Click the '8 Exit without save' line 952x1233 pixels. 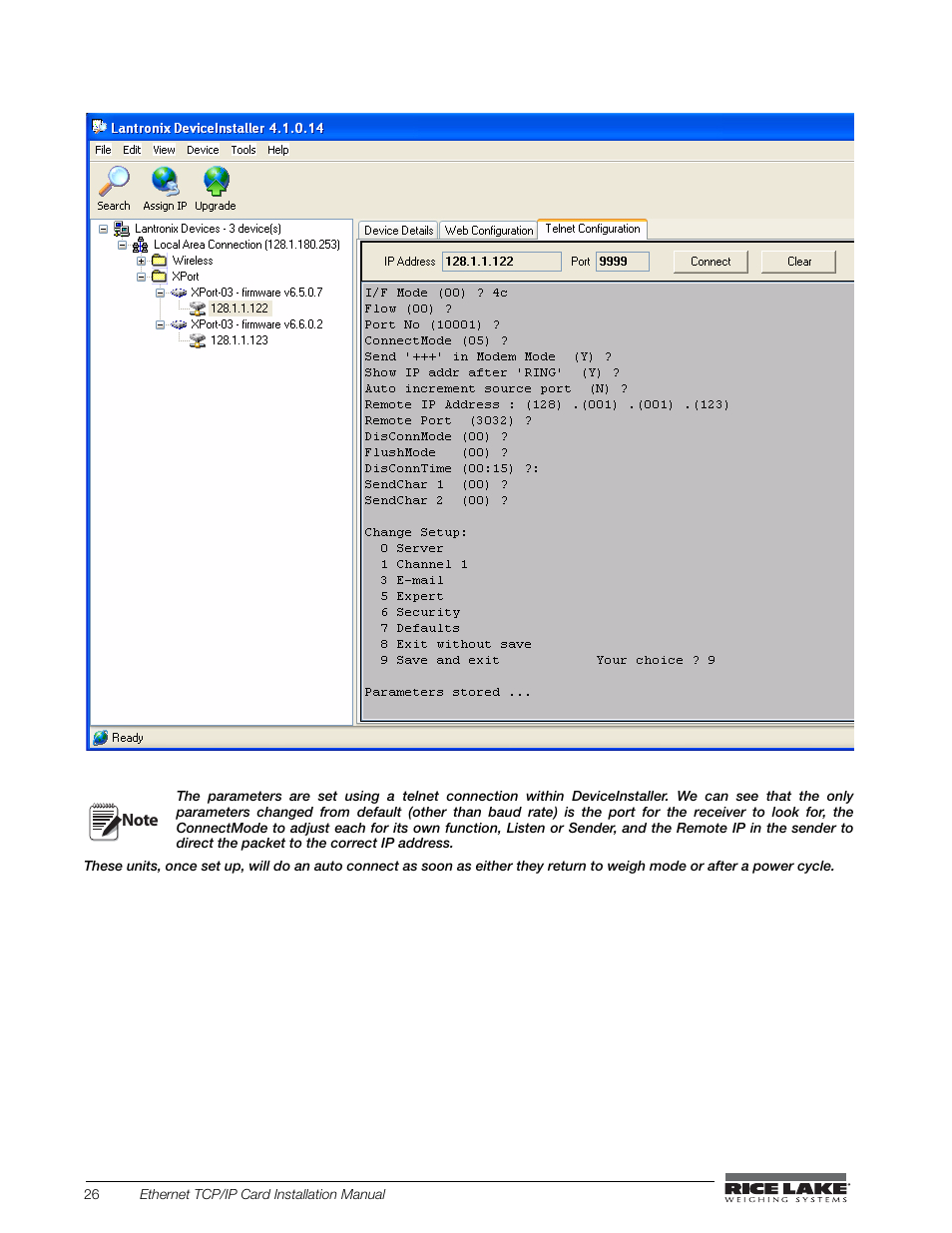[x=455, y=644]
